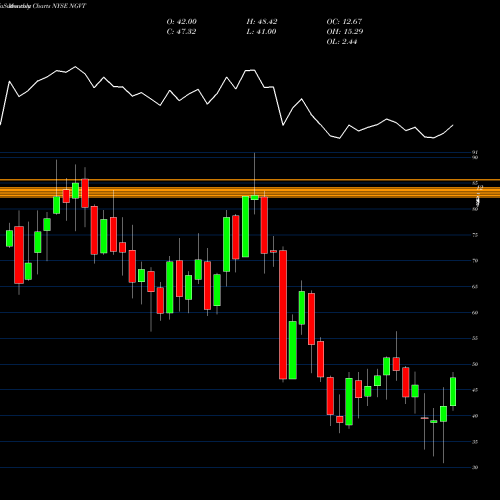
Task: Click the OH: 15.29 readout
Action: pos(345,32)
